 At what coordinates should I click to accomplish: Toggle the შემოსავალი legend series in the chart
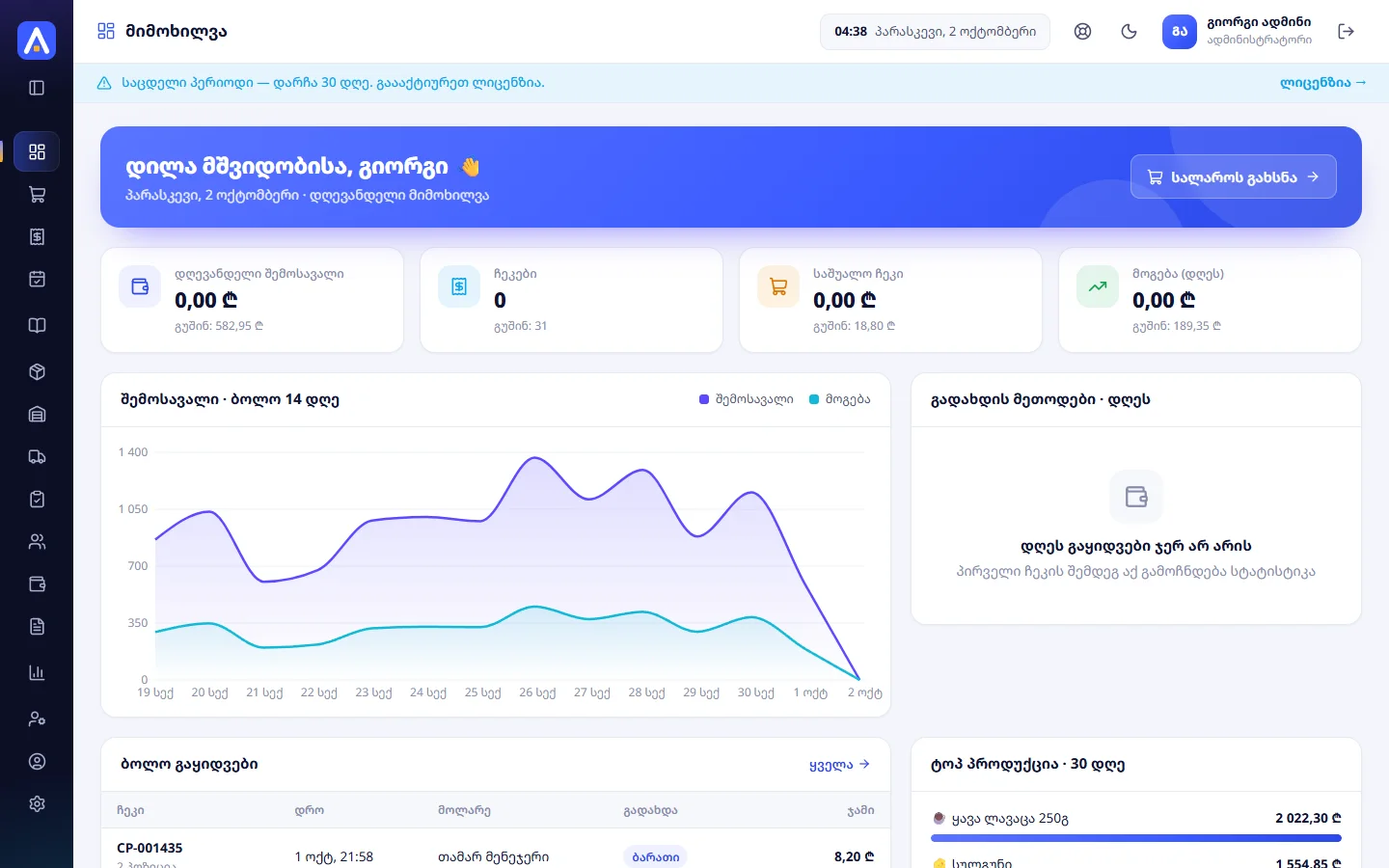747,399
